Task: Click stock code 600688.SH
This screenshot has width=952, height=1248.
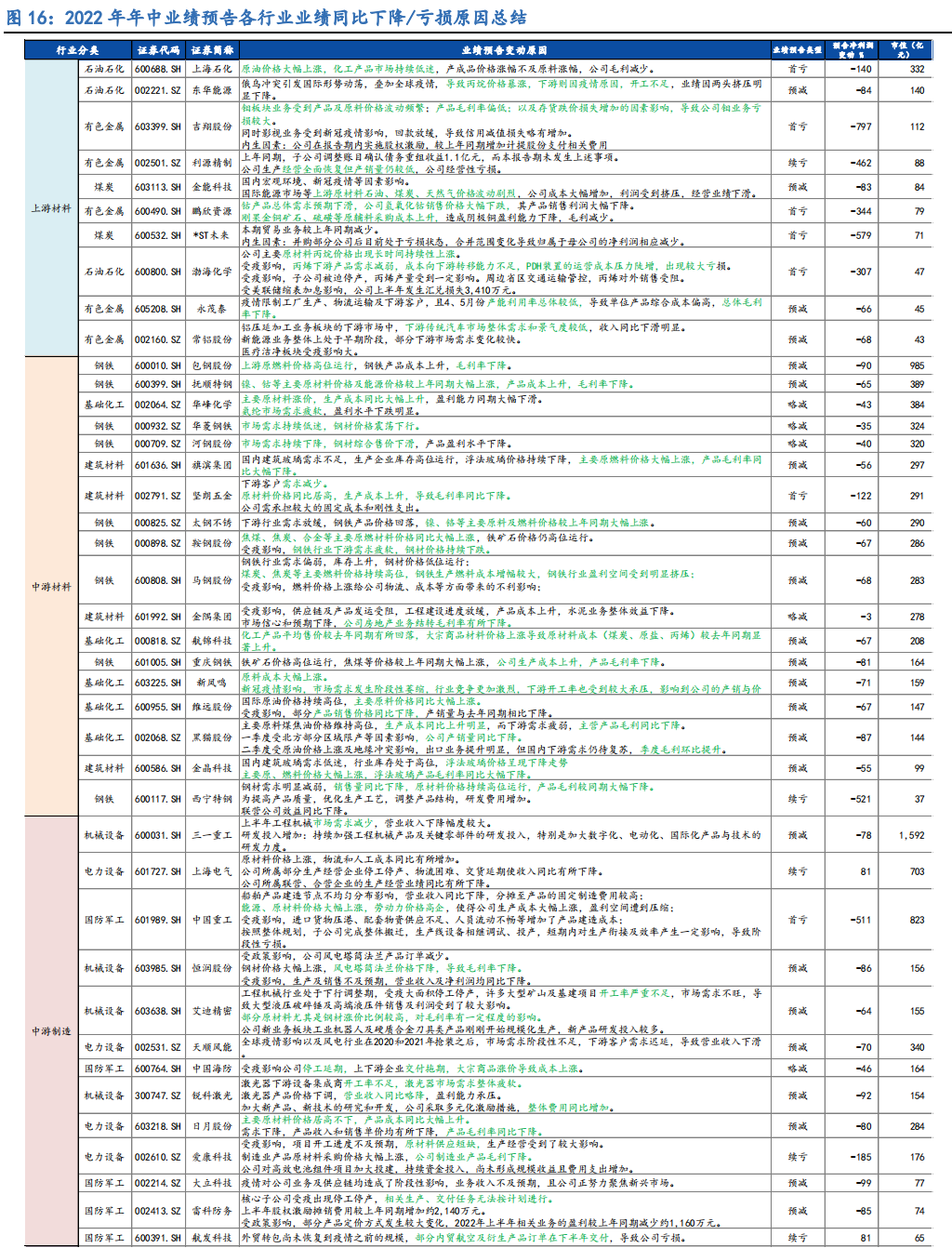Action: [x=157, y=69]
